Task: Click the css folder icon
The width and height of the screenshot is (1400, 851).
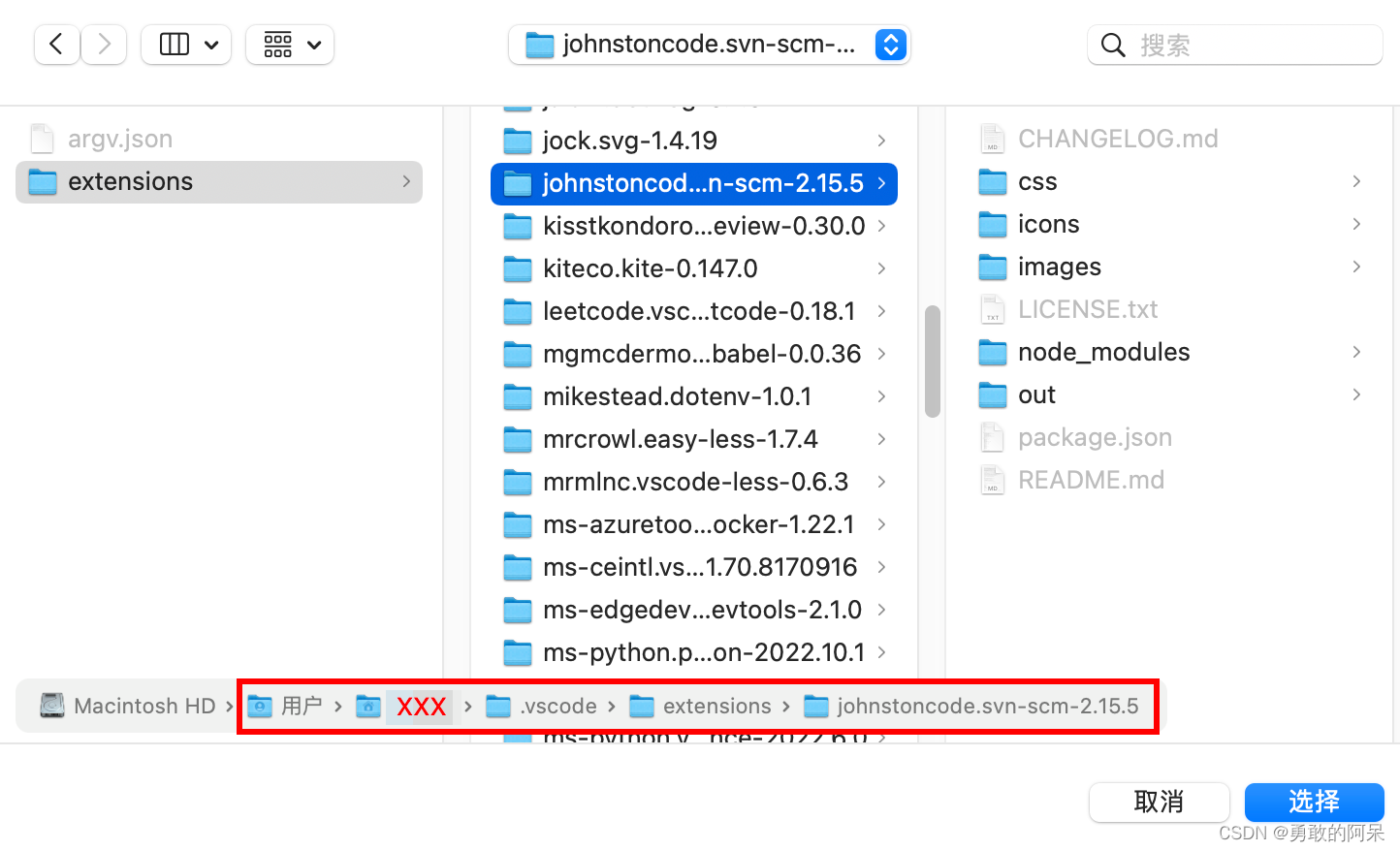Action: click(993, 181)
